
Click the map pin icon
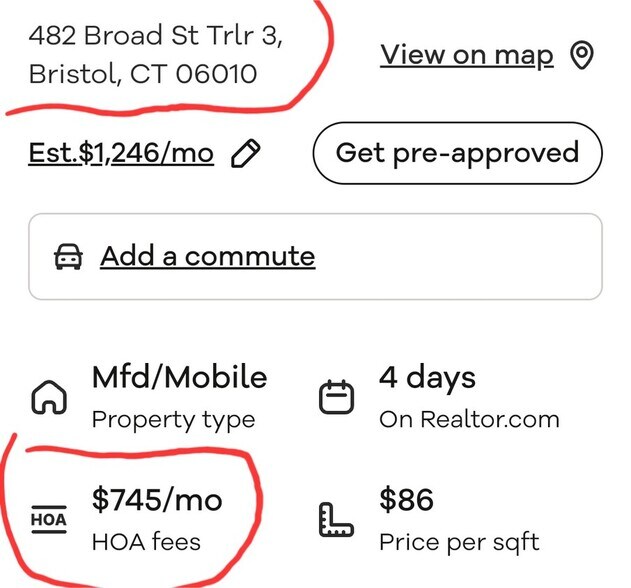[582, 56]
